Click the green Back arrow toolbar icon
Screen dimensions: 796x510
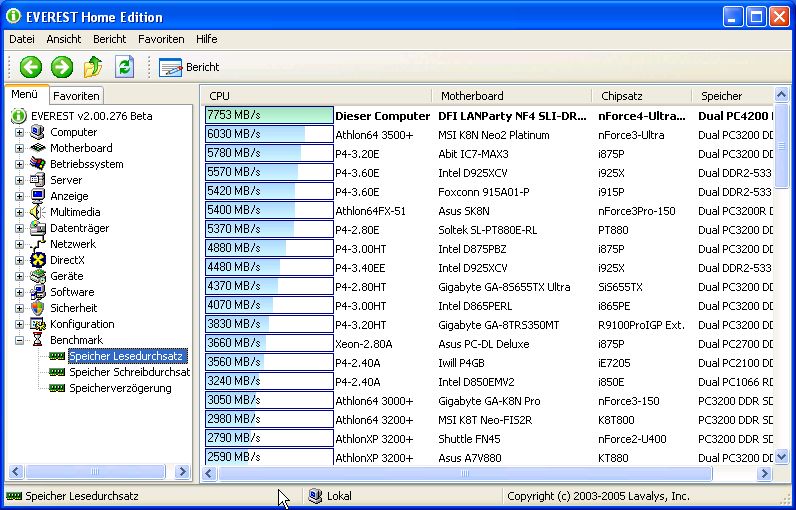click(x=30, y=67)
